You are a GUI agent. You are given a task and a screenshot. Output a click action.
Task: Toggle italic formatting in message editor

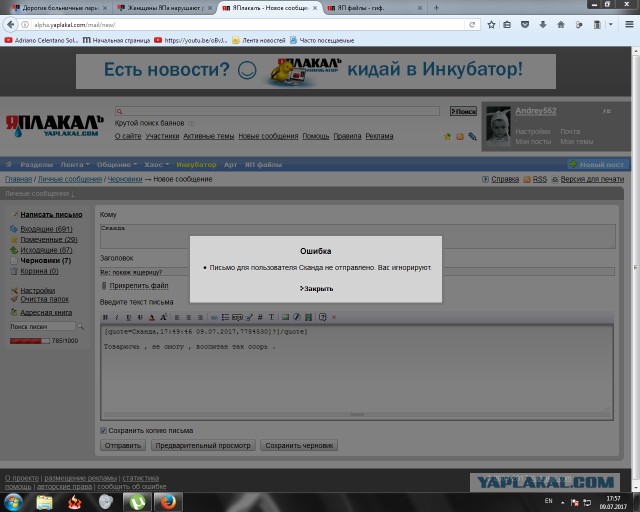pyautogui.click(x=117, y=317)
